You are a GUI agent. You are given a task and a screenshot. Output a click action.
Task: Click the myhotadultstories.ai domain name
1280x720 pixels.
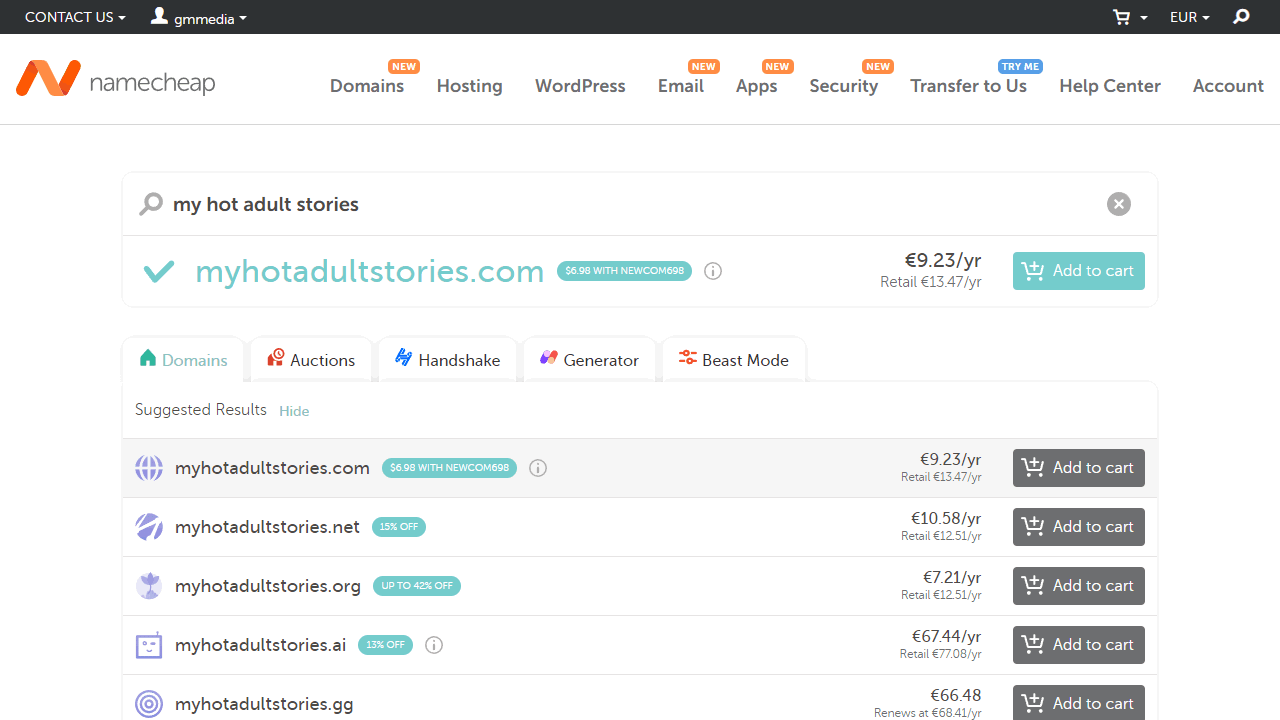coord(261,645)
